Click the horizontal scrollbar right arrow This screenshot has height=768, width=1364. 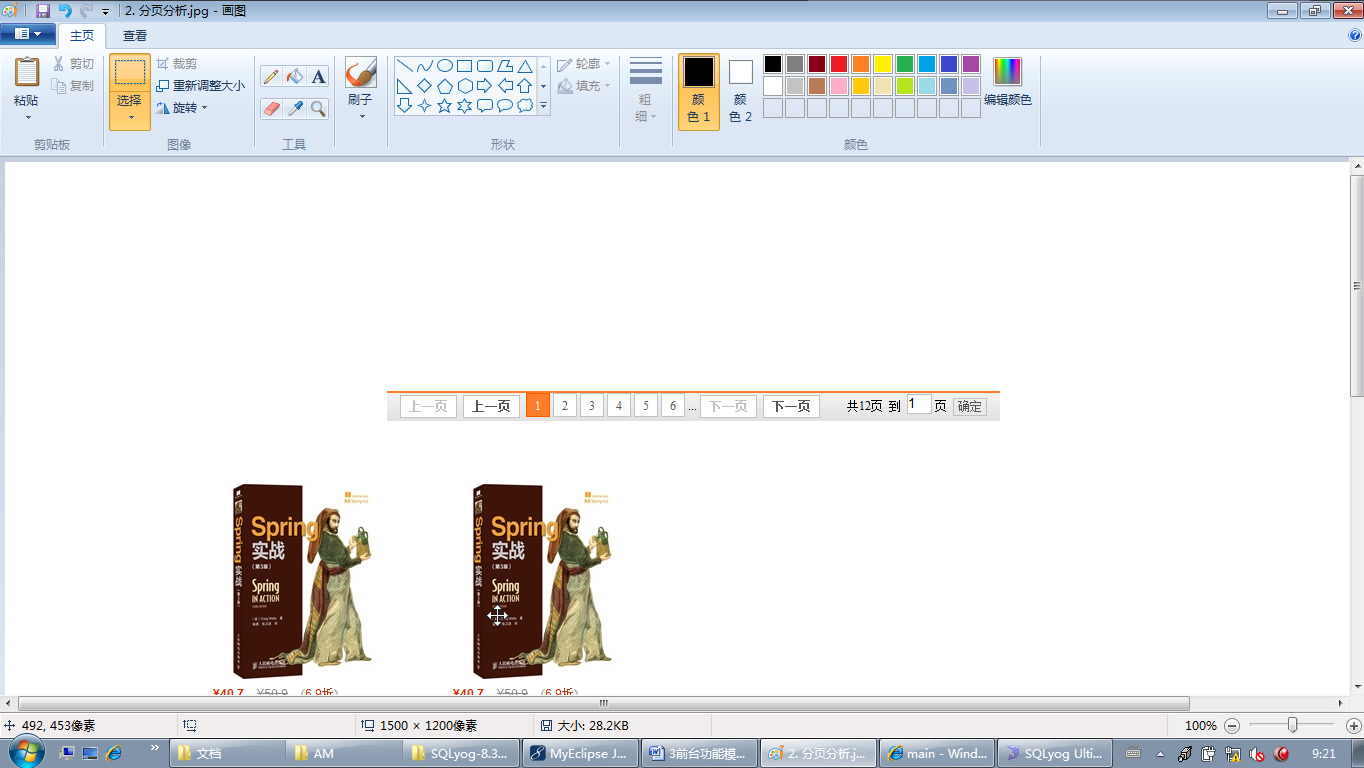click(1341, 703)
